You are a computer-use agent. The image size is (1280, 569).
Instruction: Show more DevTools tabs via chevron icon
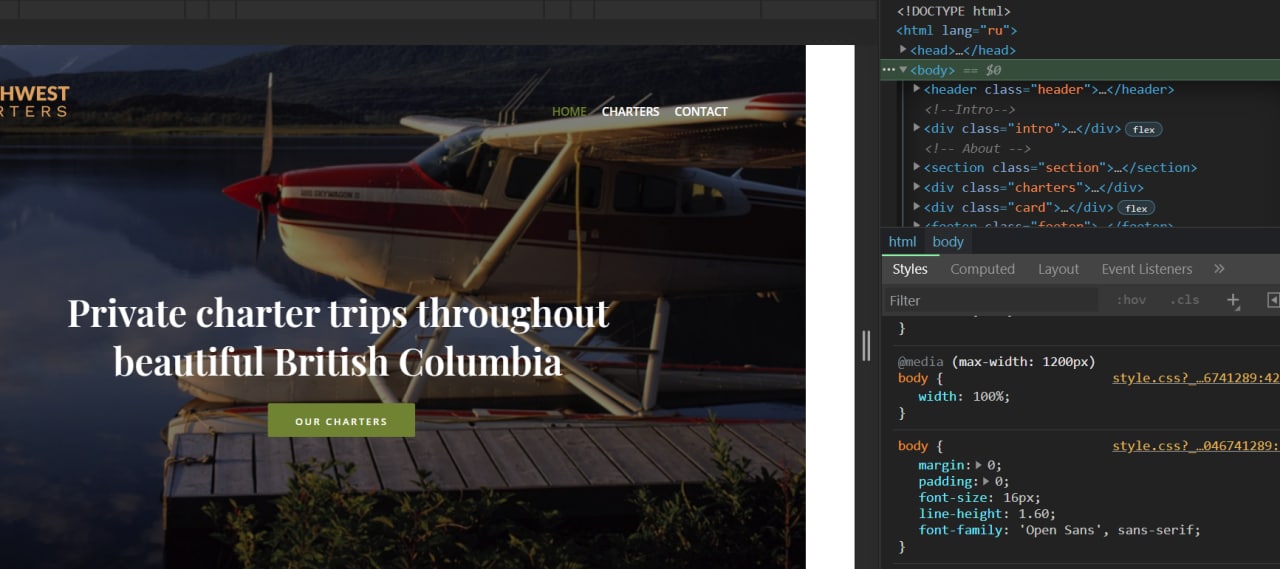click(1219, 269)
